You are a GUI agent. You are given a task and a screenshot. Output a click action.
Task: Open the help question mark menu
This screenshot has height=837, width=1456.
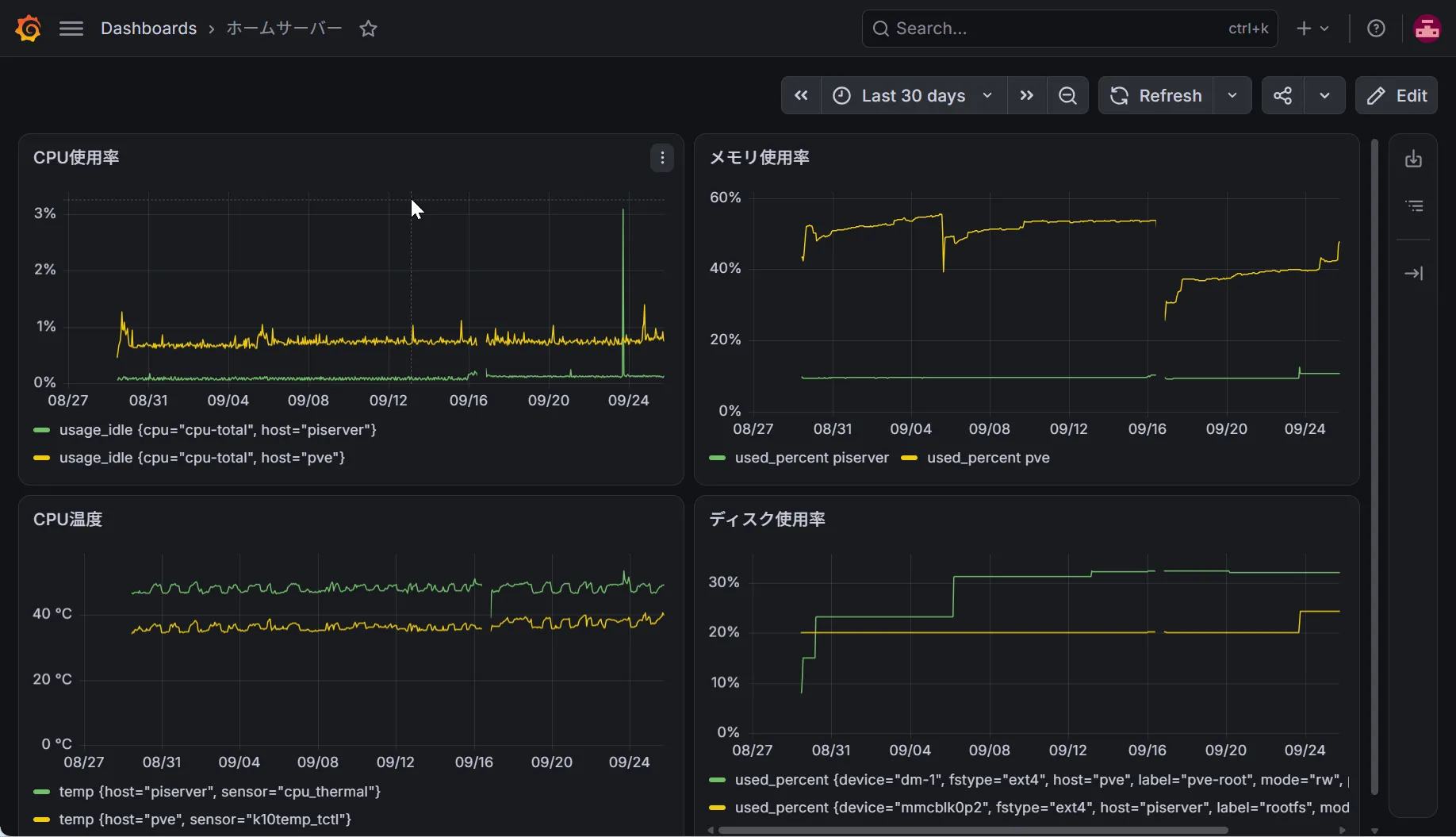click(x=1376, y=29)
